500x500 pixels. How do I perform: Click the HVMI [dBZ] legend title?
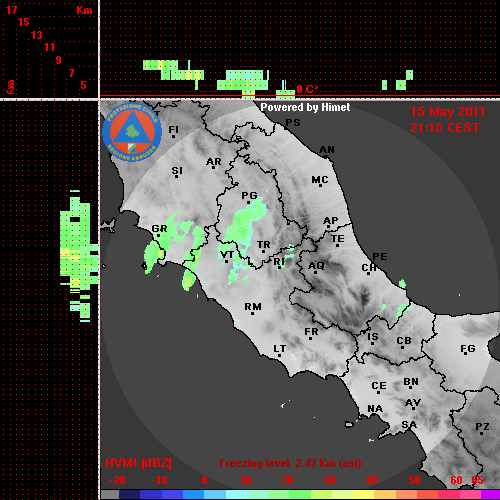tap(138, 463)
